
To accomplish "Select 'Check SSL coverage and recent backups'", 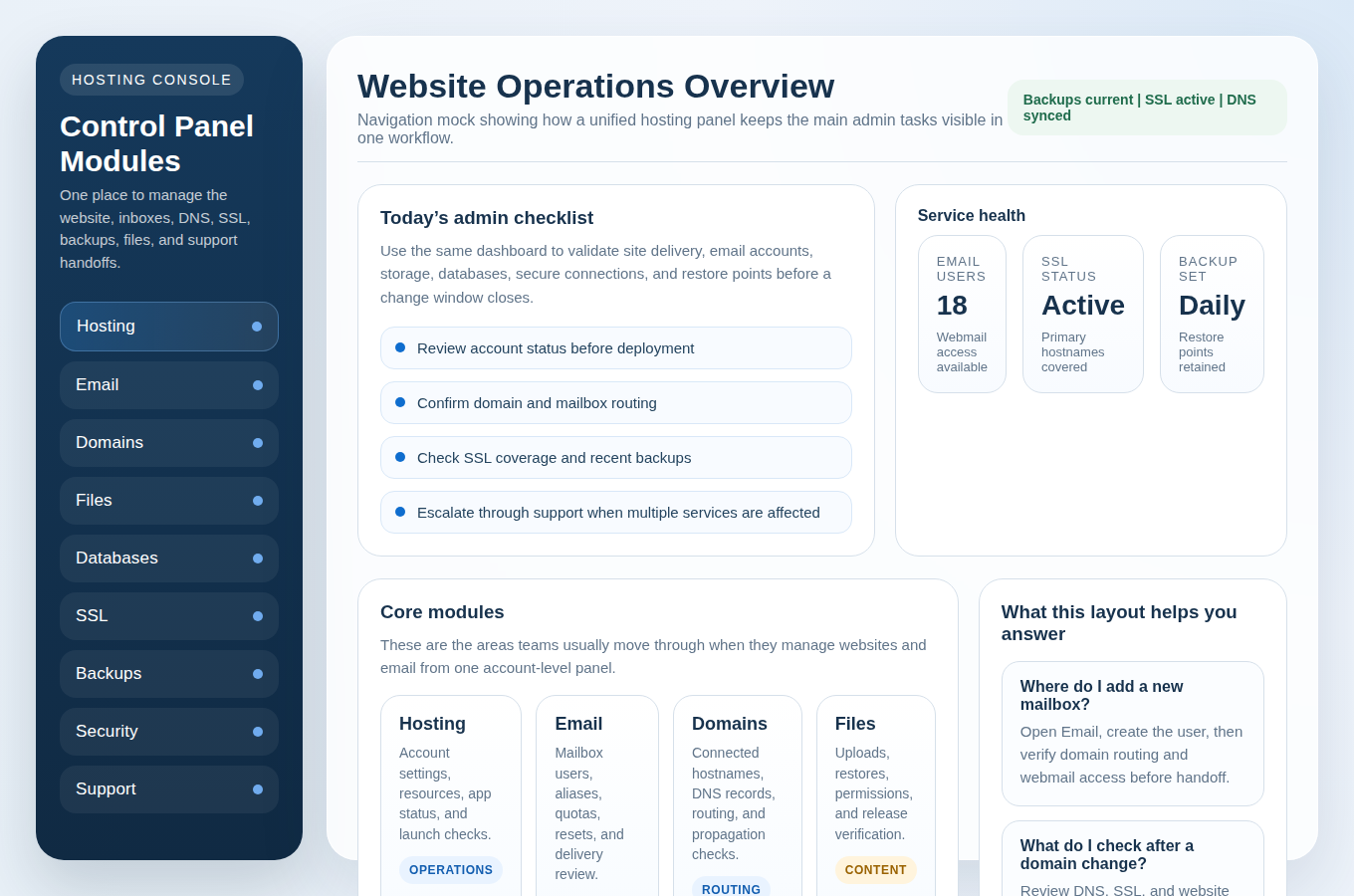I will [616, 458].
